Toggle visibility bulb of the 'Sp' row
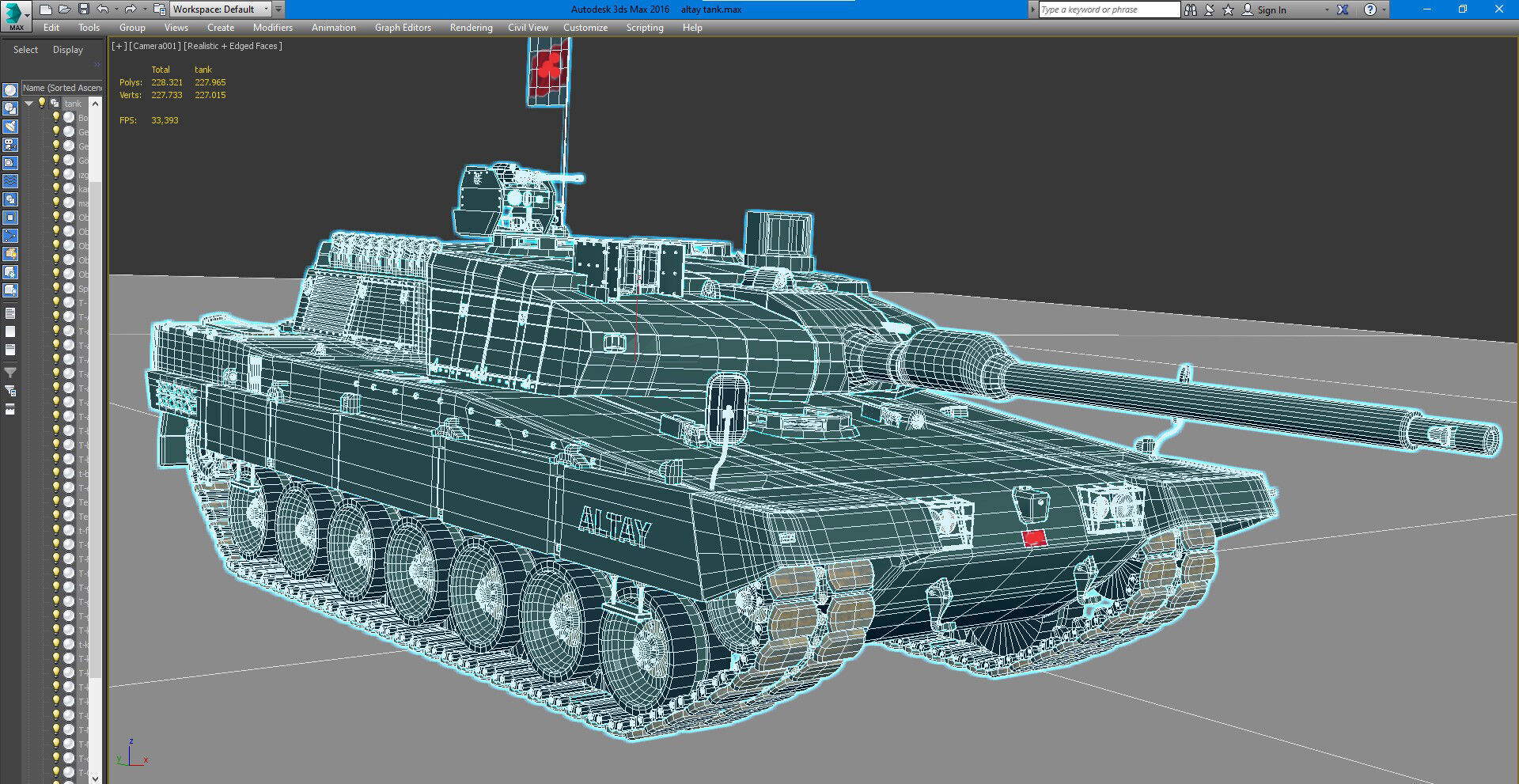1519x784 pixels. point(56,288)
